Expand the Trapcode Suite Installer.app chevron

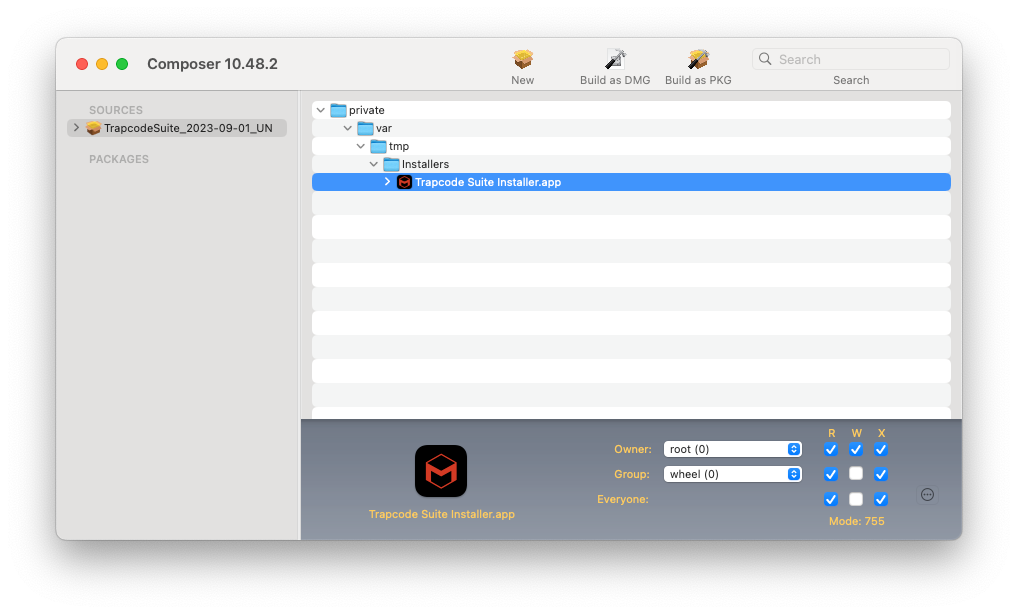[388, 182]
